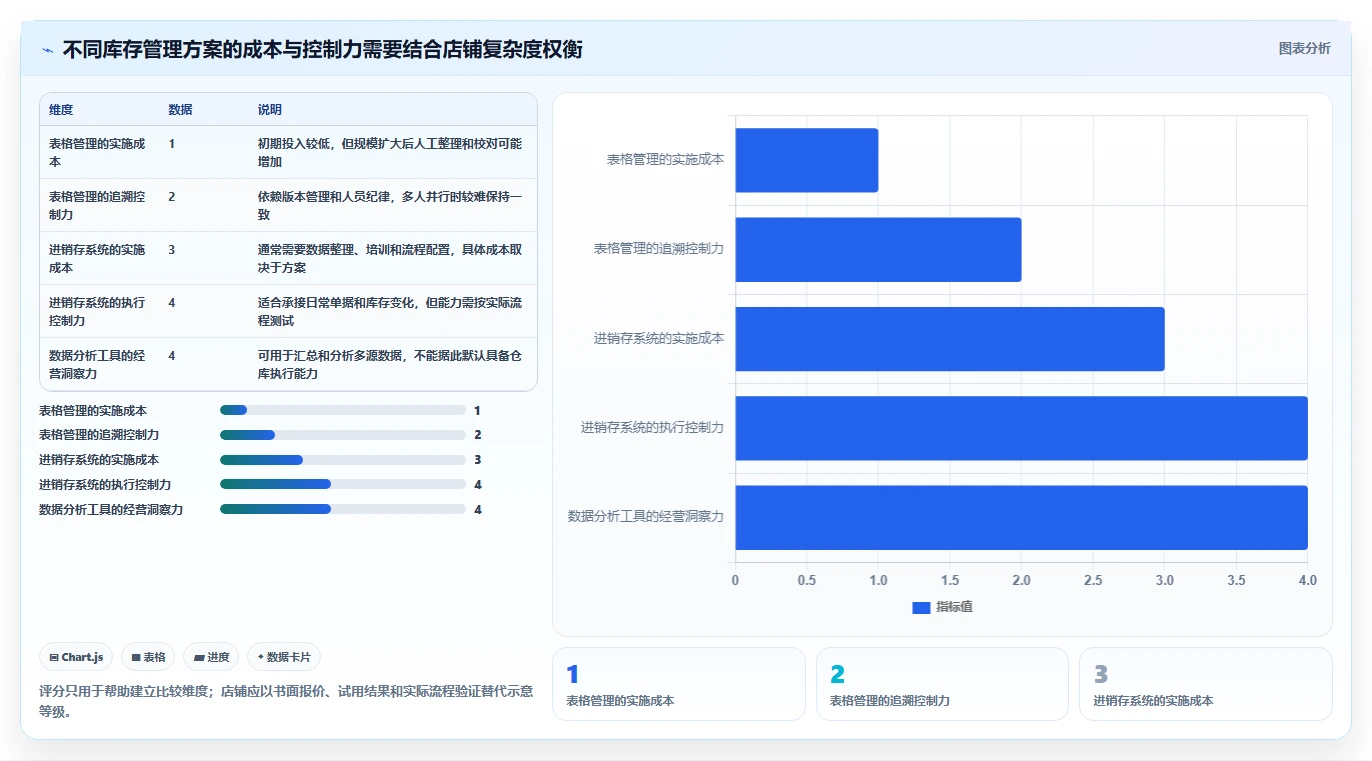Screen dimensions: 1372x761
Task: Click x-axis tick label 2.5
Action: point(1093,580)
